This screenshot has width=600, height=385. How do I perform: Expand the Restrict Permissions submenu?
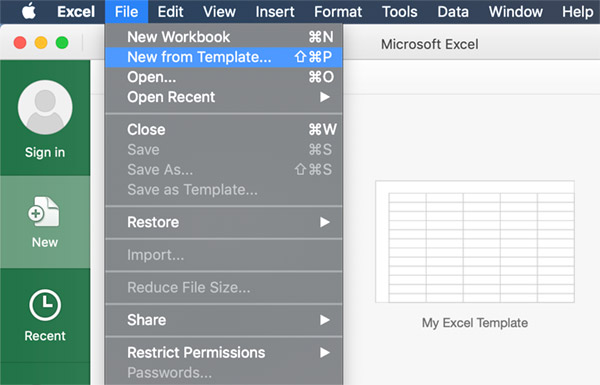[223, 352]
